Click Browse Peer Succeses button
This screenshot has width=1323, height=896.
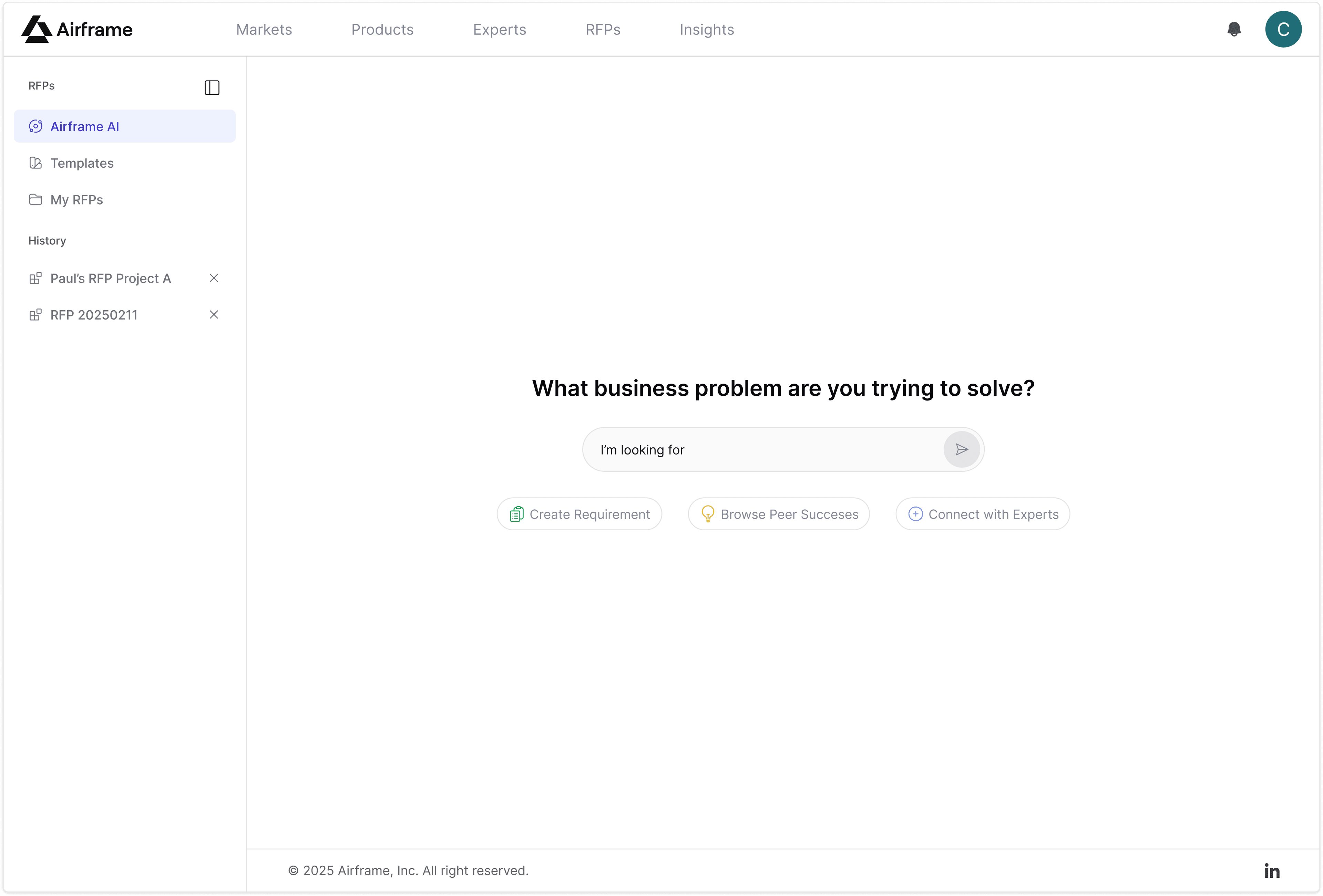tap(779, 514)
